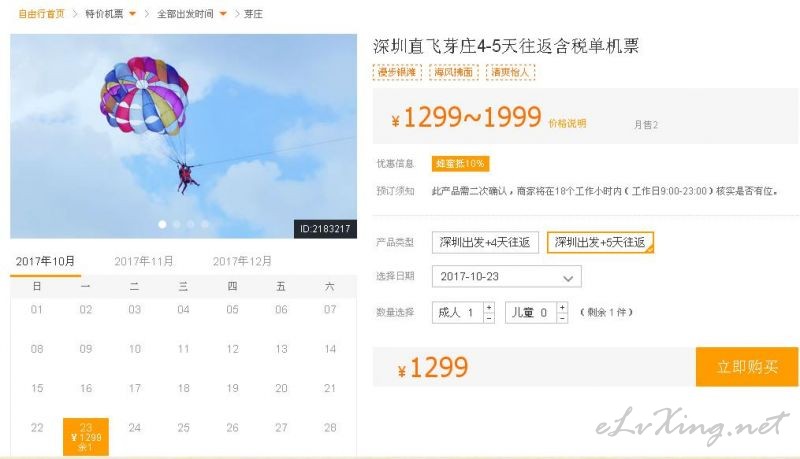
Task: Go to 自由行首页 breadcrumb link
Action: (41, 14)
